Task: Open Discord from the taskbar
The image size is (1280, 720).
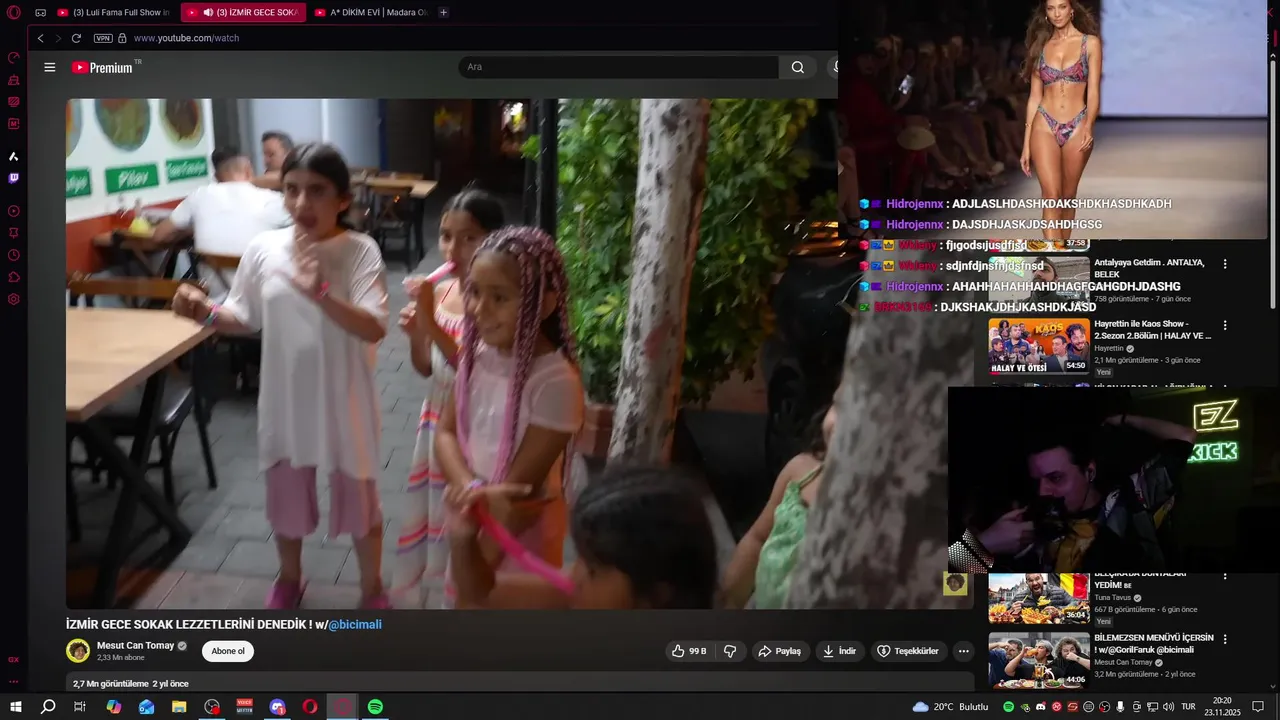Action: point(277,707)
